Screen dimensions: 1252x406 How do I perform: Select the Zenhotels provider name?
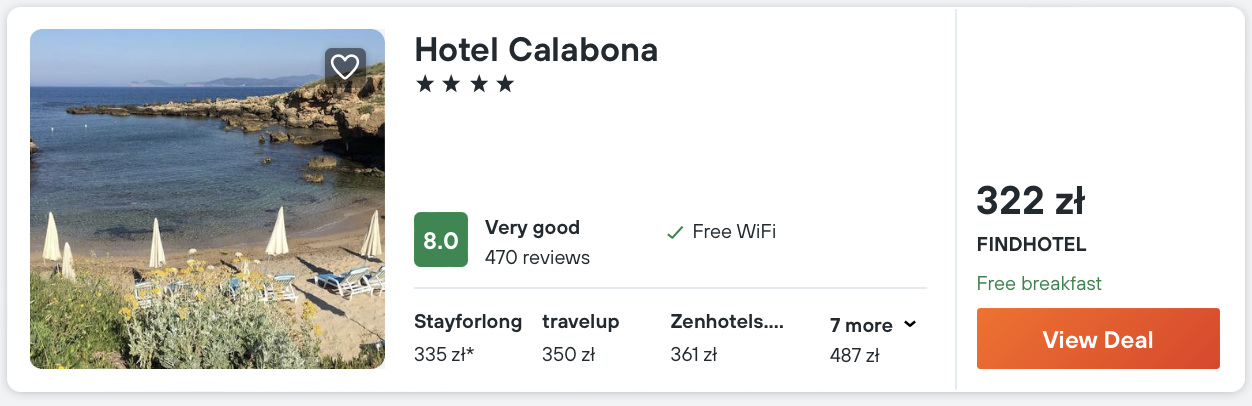pyautogui.click(x=727, y=322)
